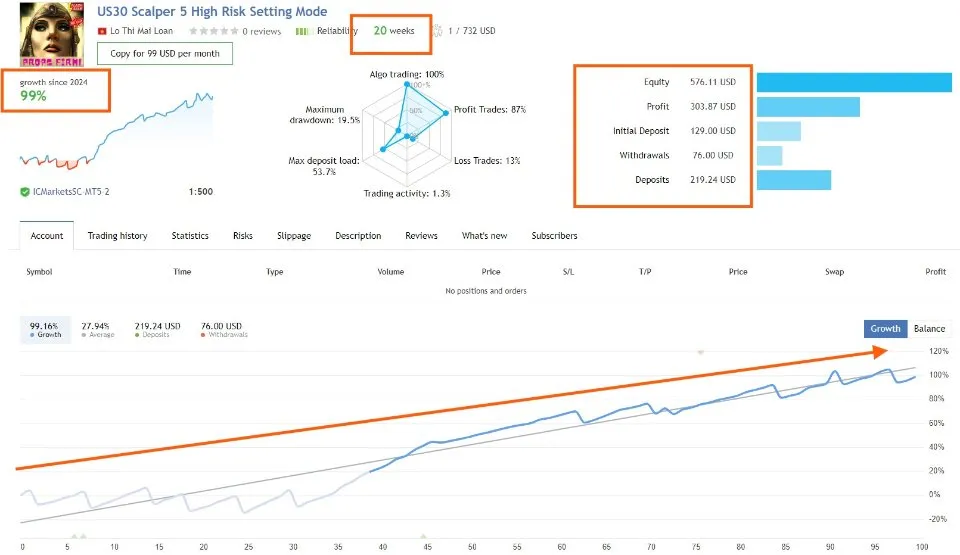The image size is (960, 555).
Task: Open the Trading history tab
Action: (x=117, y=236)
